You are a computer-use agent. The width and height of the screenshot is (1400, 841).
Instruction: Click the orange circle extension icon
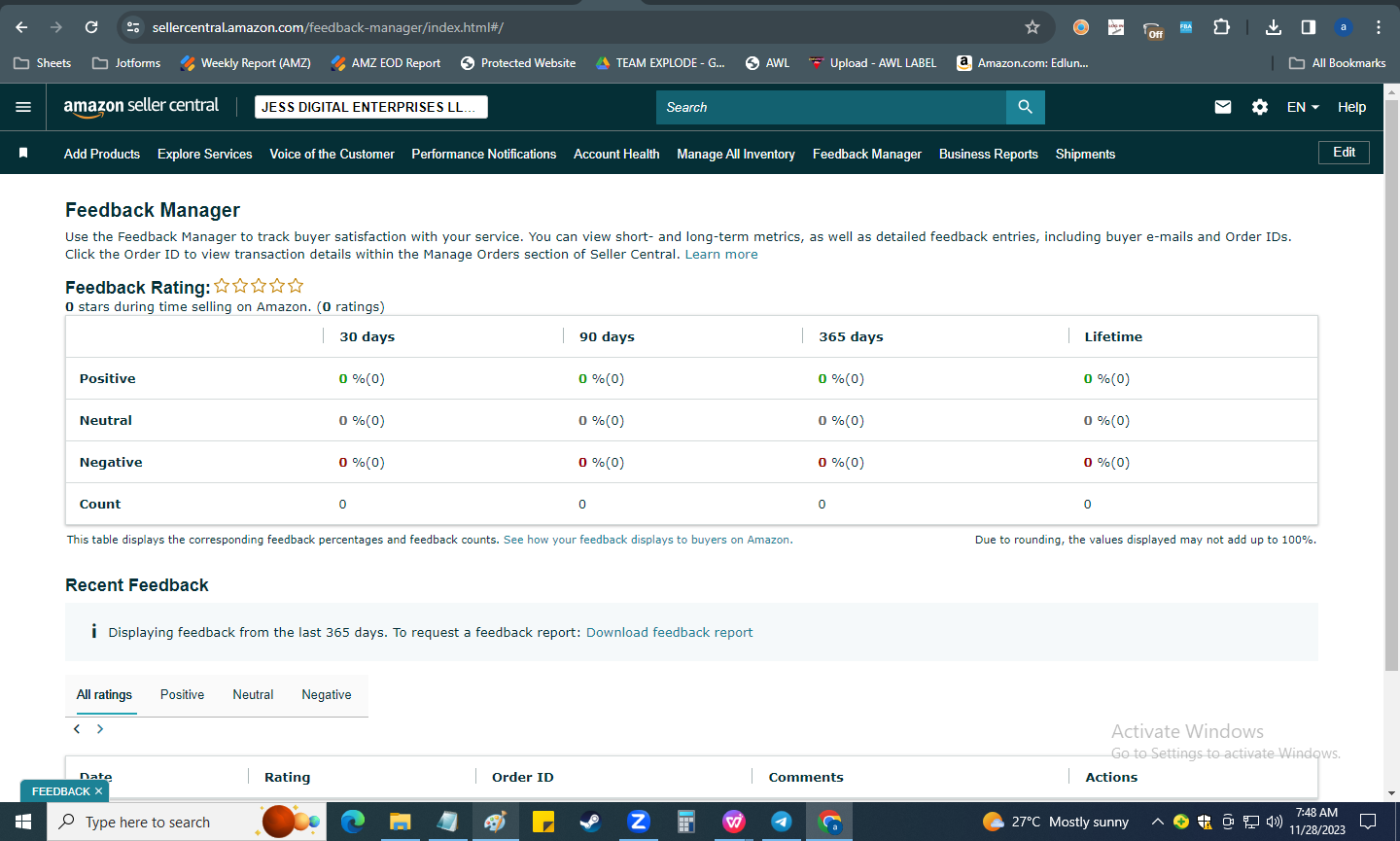tap(1081, 27)
